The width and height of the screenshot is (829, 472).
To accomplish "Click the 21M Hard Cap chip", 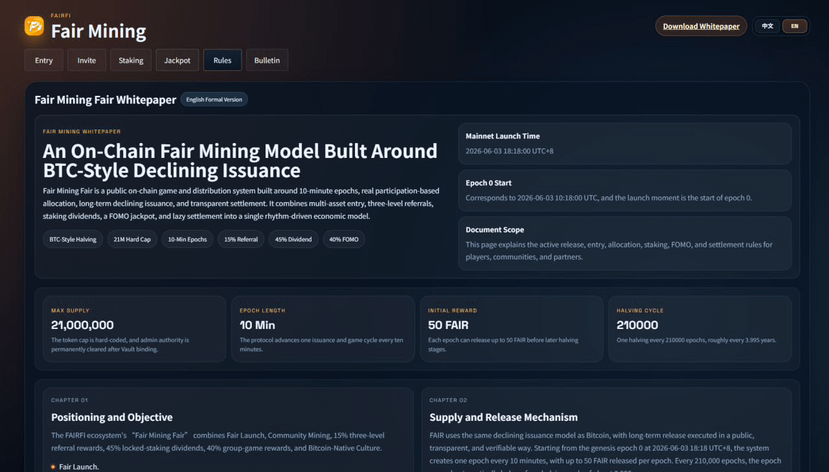I will tap(132, 239).
